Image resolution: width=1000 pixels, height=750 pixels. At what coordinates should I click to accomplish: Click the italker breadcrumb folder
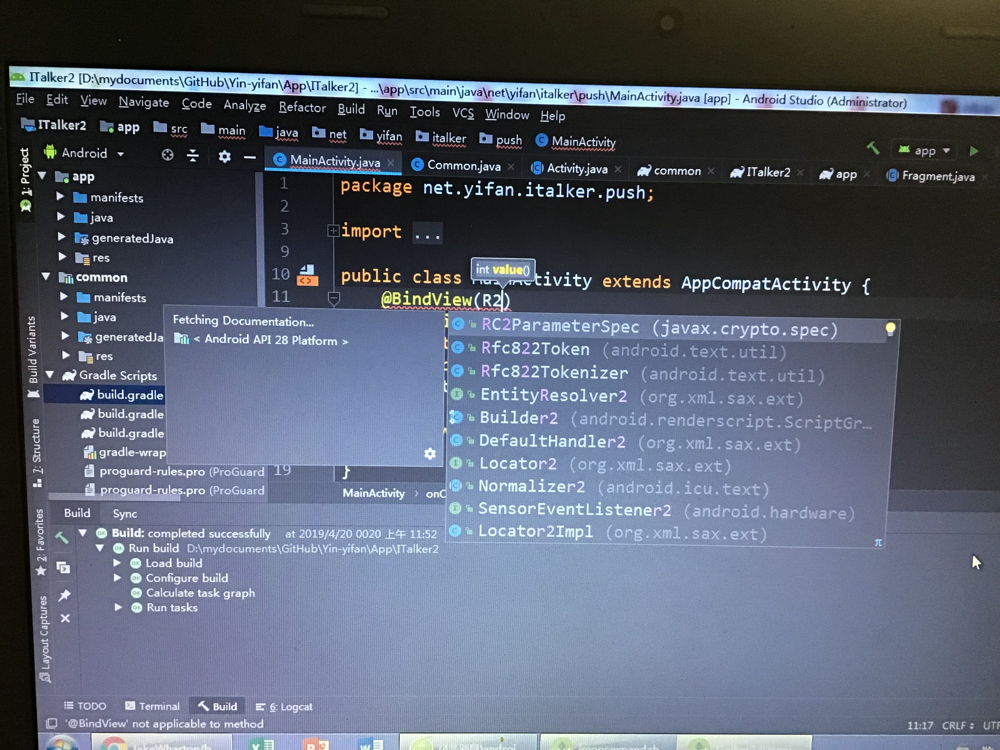tap(441, 137)
